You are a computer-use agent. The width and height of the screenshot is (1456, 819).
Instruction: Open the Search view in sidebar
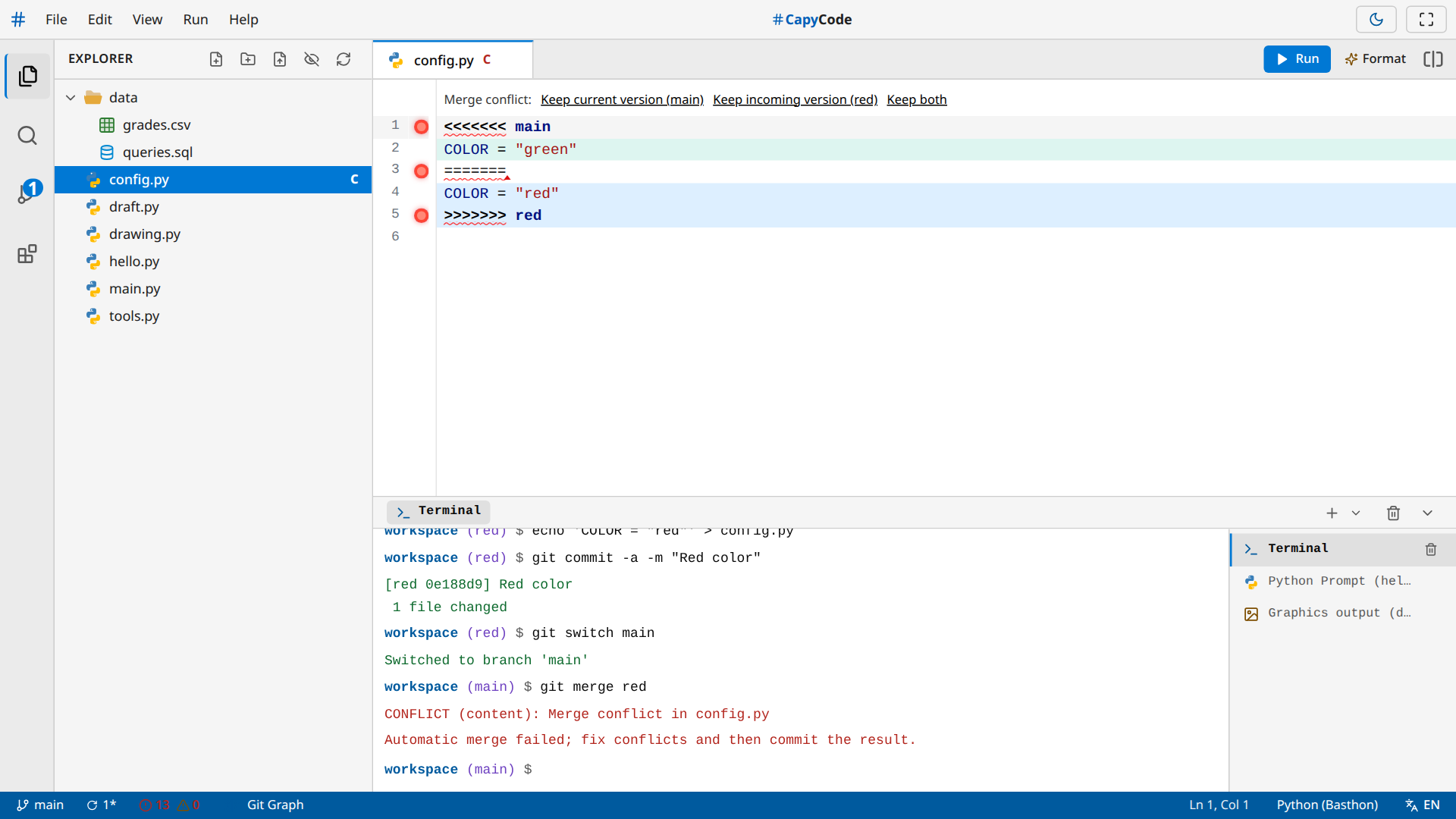(x=28, y=136)
